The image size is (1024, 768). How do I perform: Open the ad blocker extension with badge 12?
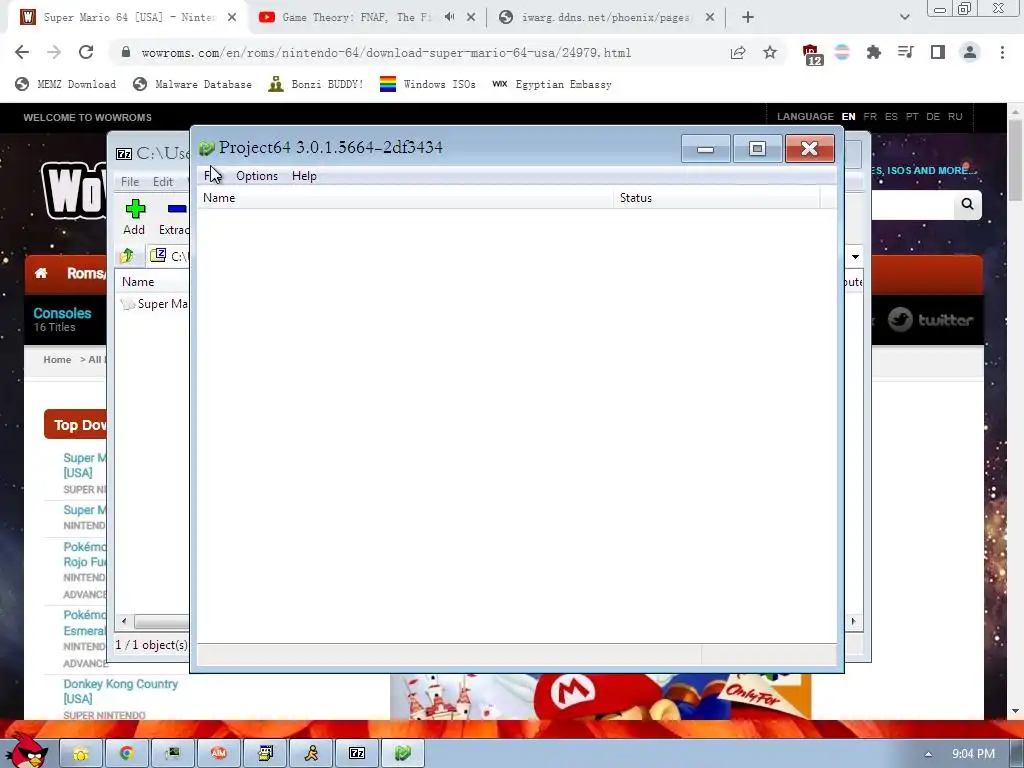812,54
